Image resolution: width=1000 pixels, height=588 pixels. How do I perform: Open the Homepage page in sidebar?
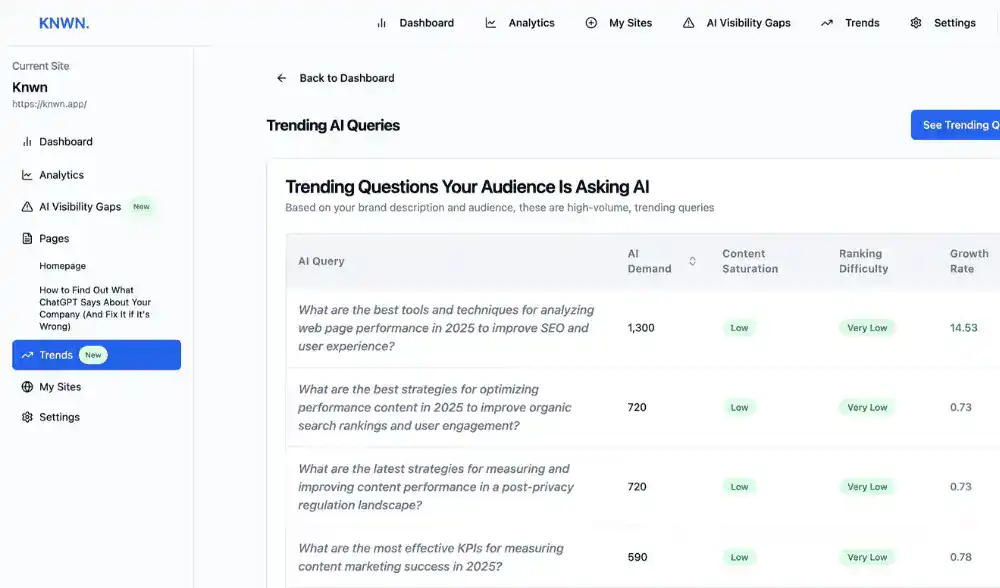pyautogui.click(x=63, y=266)
